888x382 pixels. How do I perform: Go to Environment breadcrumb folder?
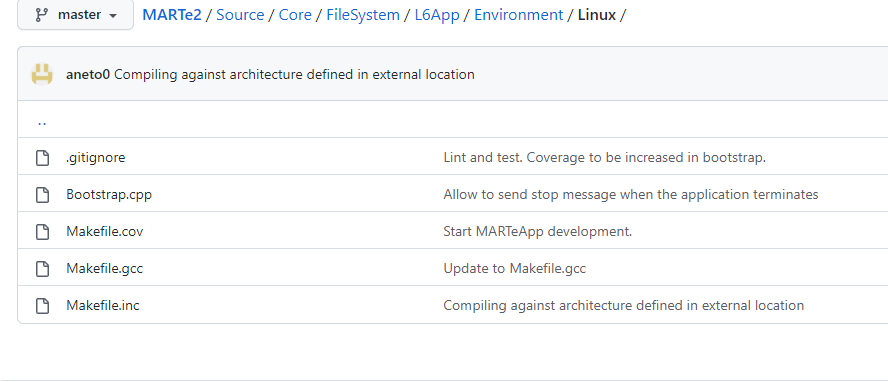click(x=519, y=15)
